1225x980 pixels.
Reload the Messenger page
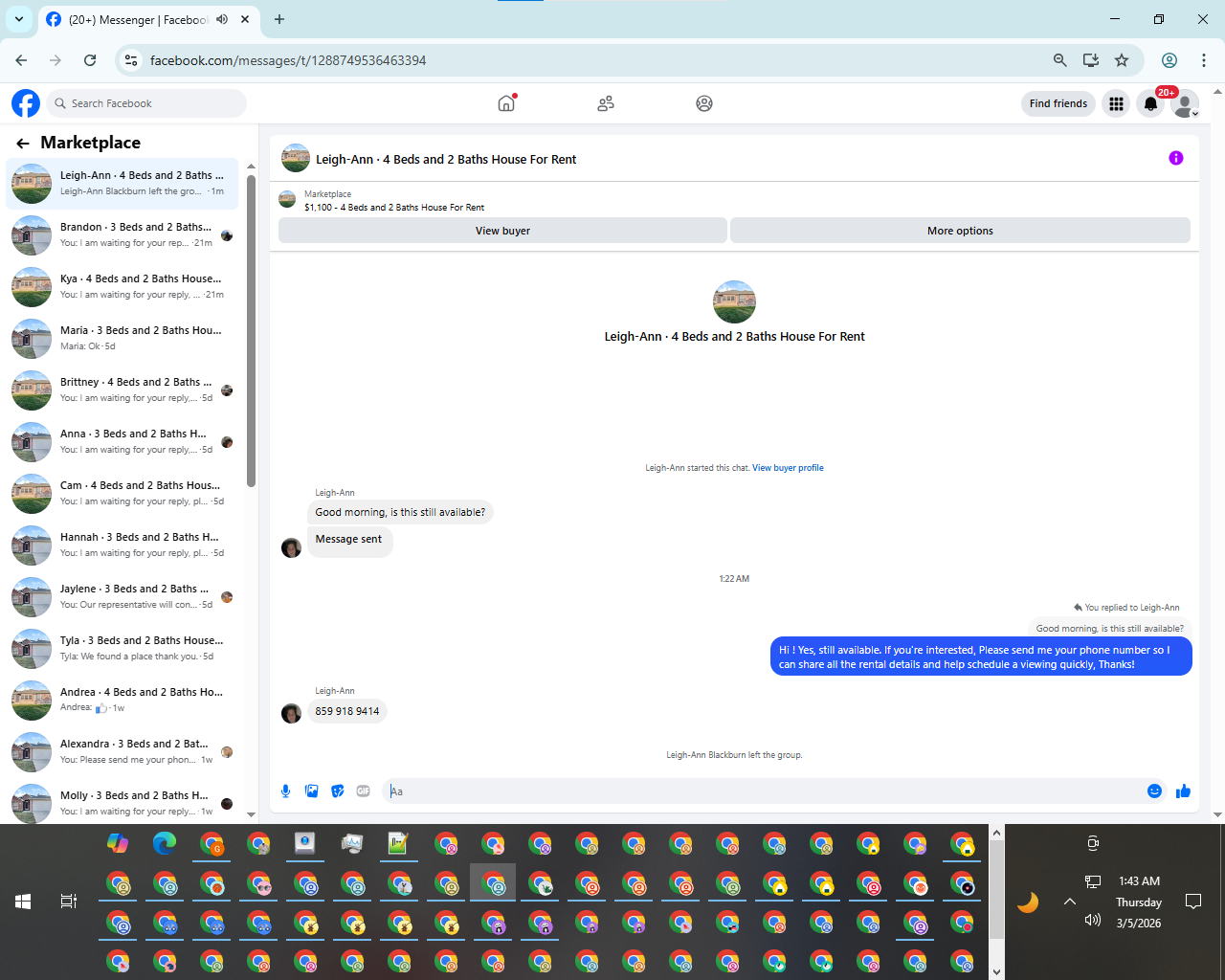(x=90, y=60)
